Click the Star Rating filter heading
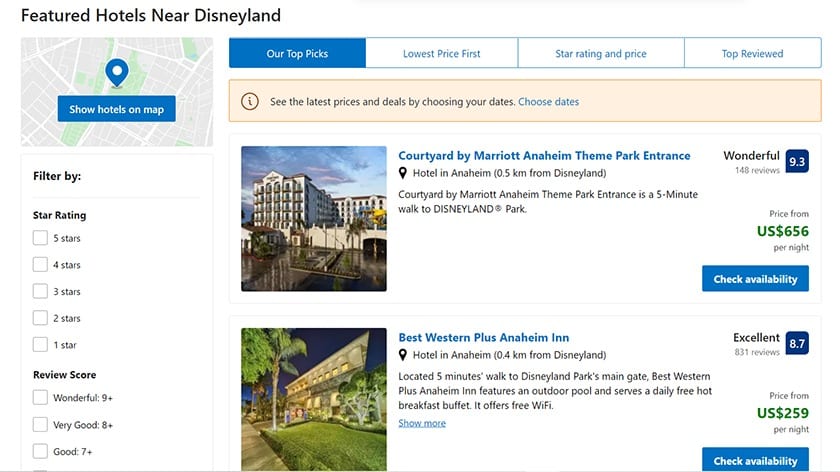The image size is (840, 472). 59,215
